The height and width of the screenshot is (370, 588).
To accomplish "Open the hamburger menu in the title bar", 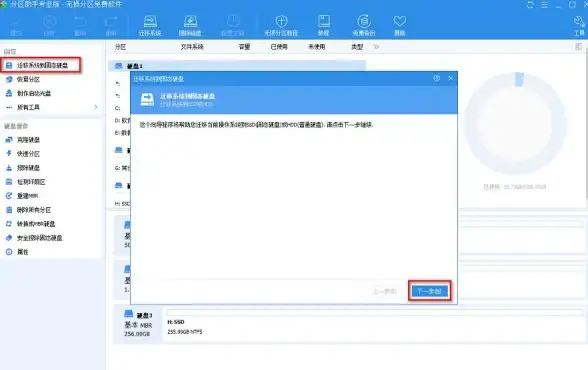I will tap(544, 5).
